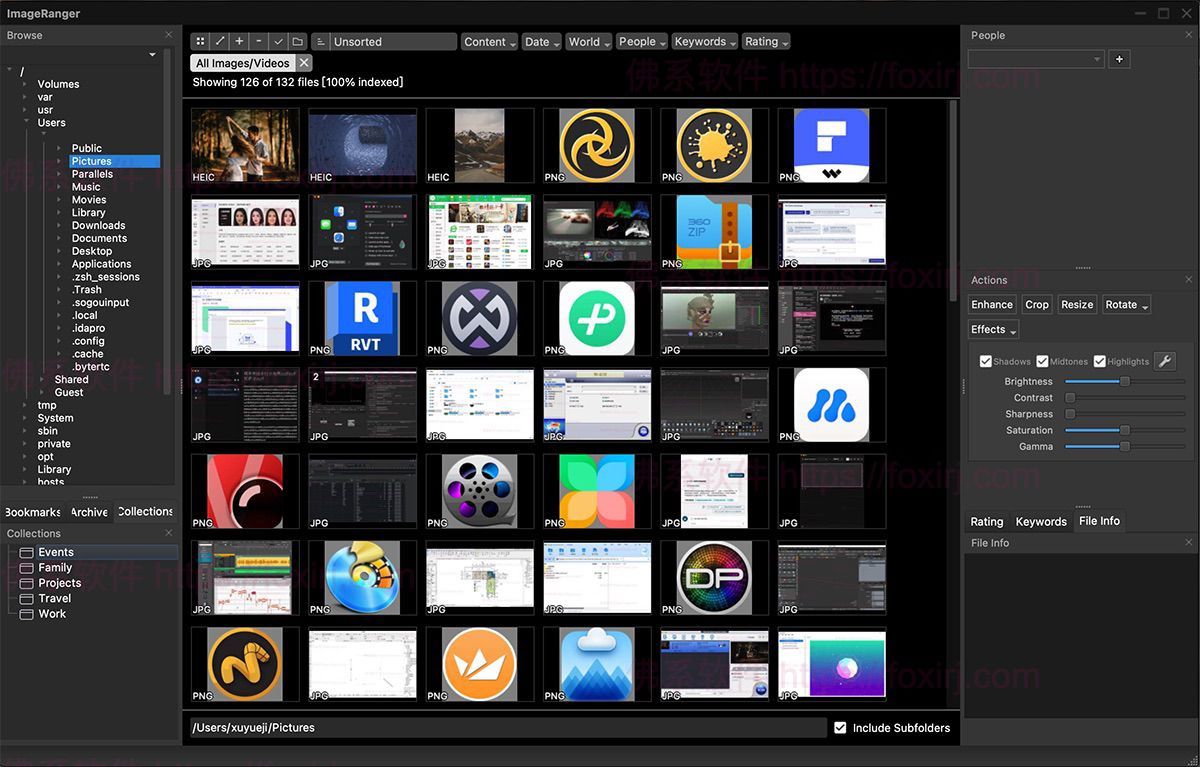The image size is (1200, 767).
Task: Click the plus icon to increase thumbnail size
Action: click(x=239, y=41)
